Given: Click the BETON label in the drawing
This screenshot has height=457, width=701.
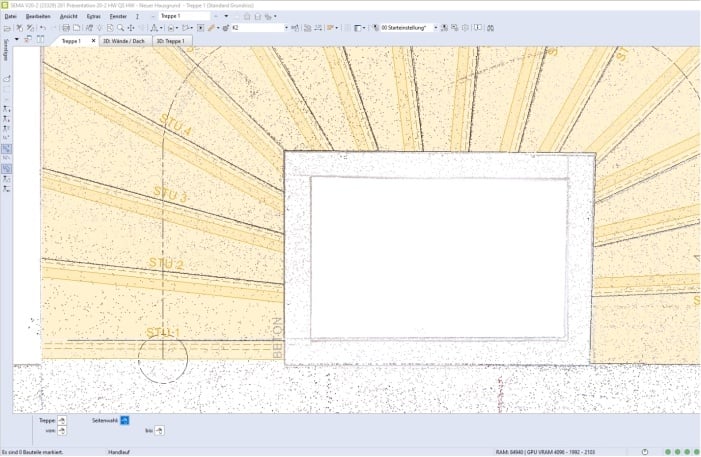Looking at the screenshot, I should tap(278, 338).
